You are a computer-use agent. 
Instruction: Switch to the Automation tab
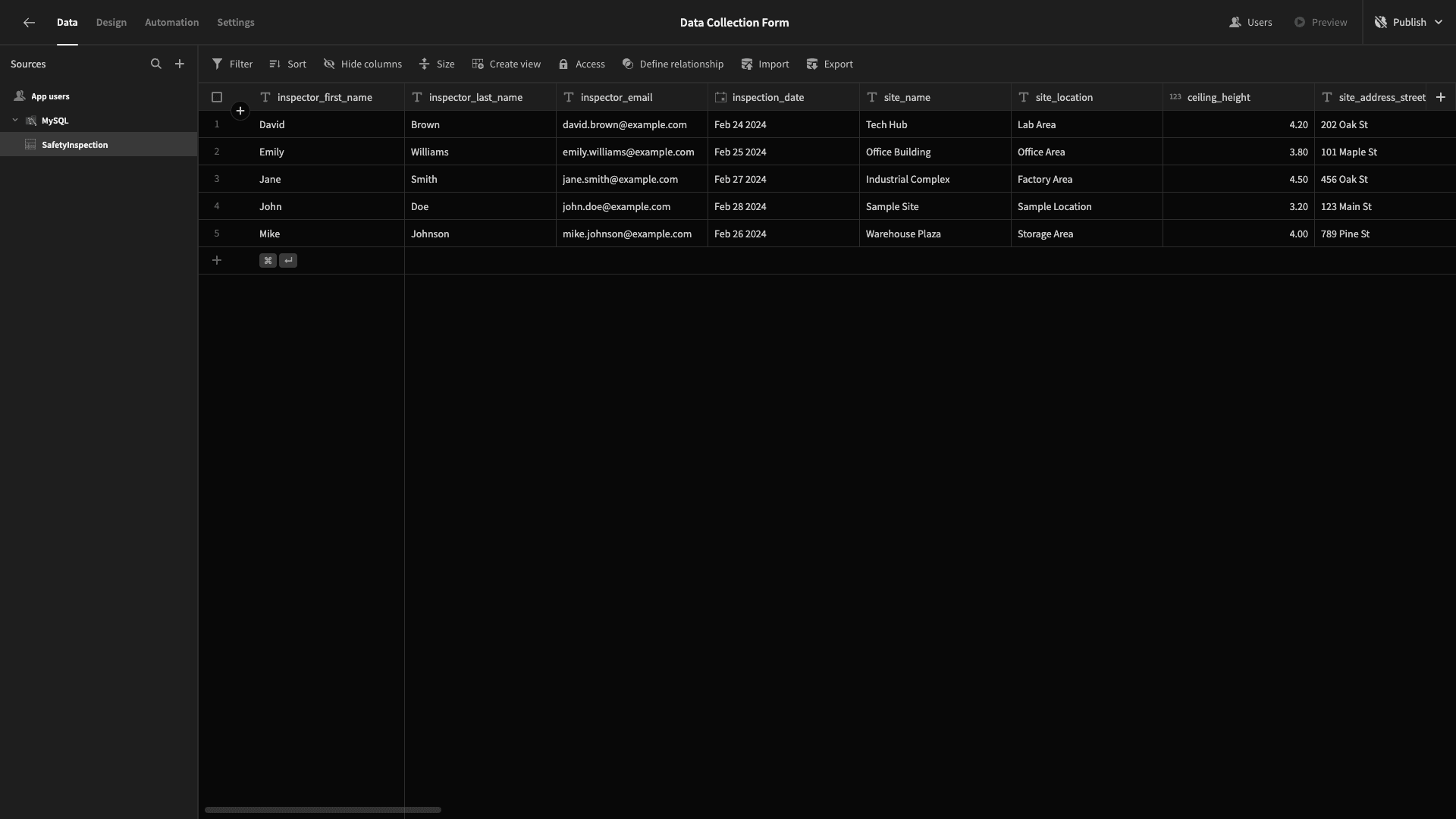pyautogui.click(x=172, y=23)
